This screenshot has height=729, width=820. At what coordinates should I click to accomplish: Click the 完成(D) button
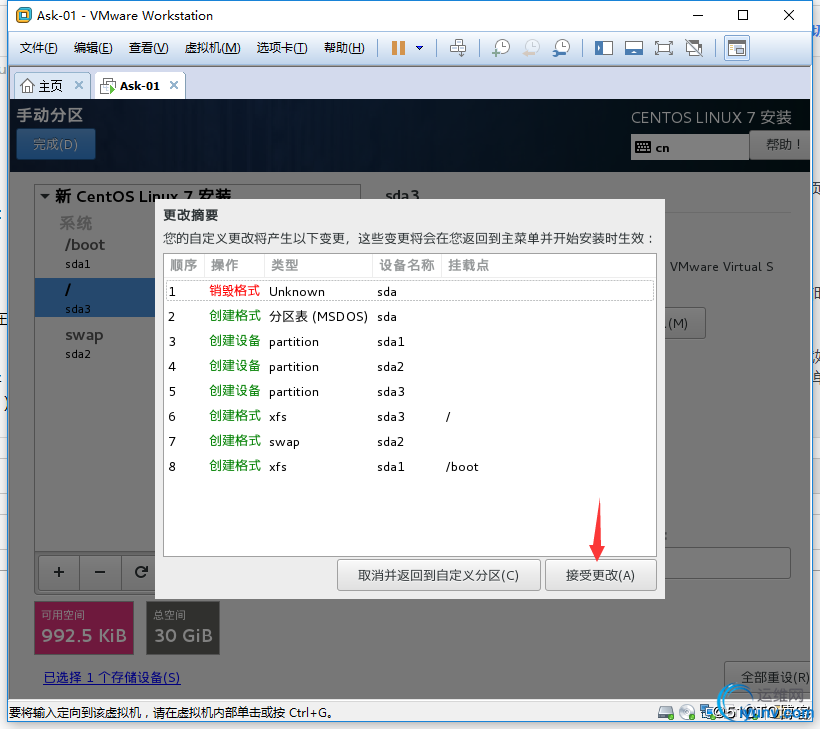tap(56, 144)
